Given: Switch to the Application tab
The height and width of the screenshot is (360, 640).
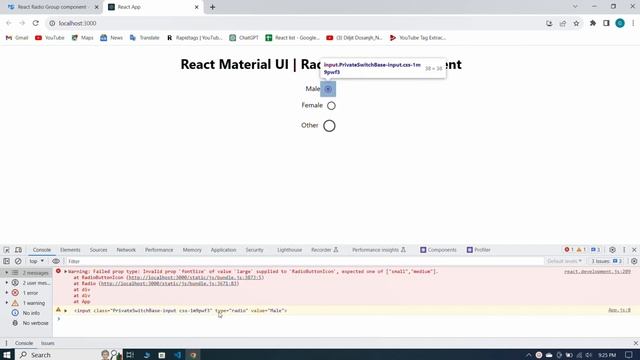Looking at the screenshot, I should pos(223,250).
